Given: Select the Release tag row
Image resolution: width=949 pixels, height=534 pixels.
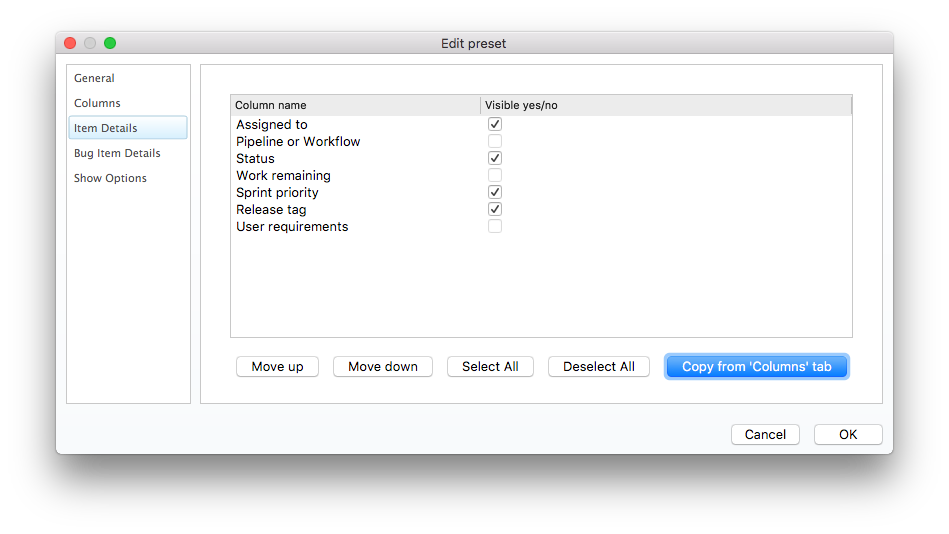Looking at the screenshot, I should tap(541, 209).
